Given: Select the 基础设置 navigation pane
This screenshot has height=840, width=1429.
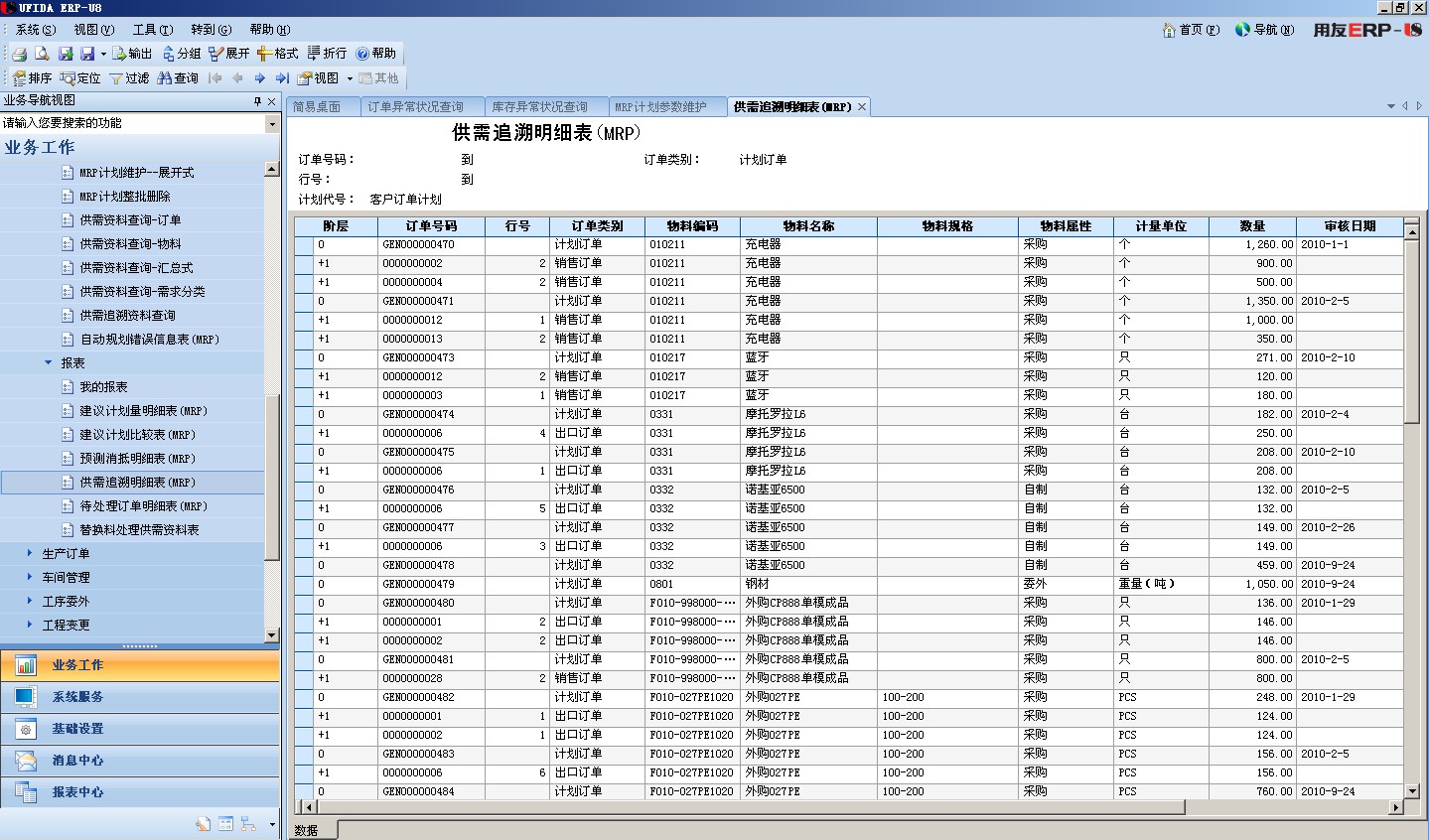Looking at the screenshot, I should tap(139, 729).
